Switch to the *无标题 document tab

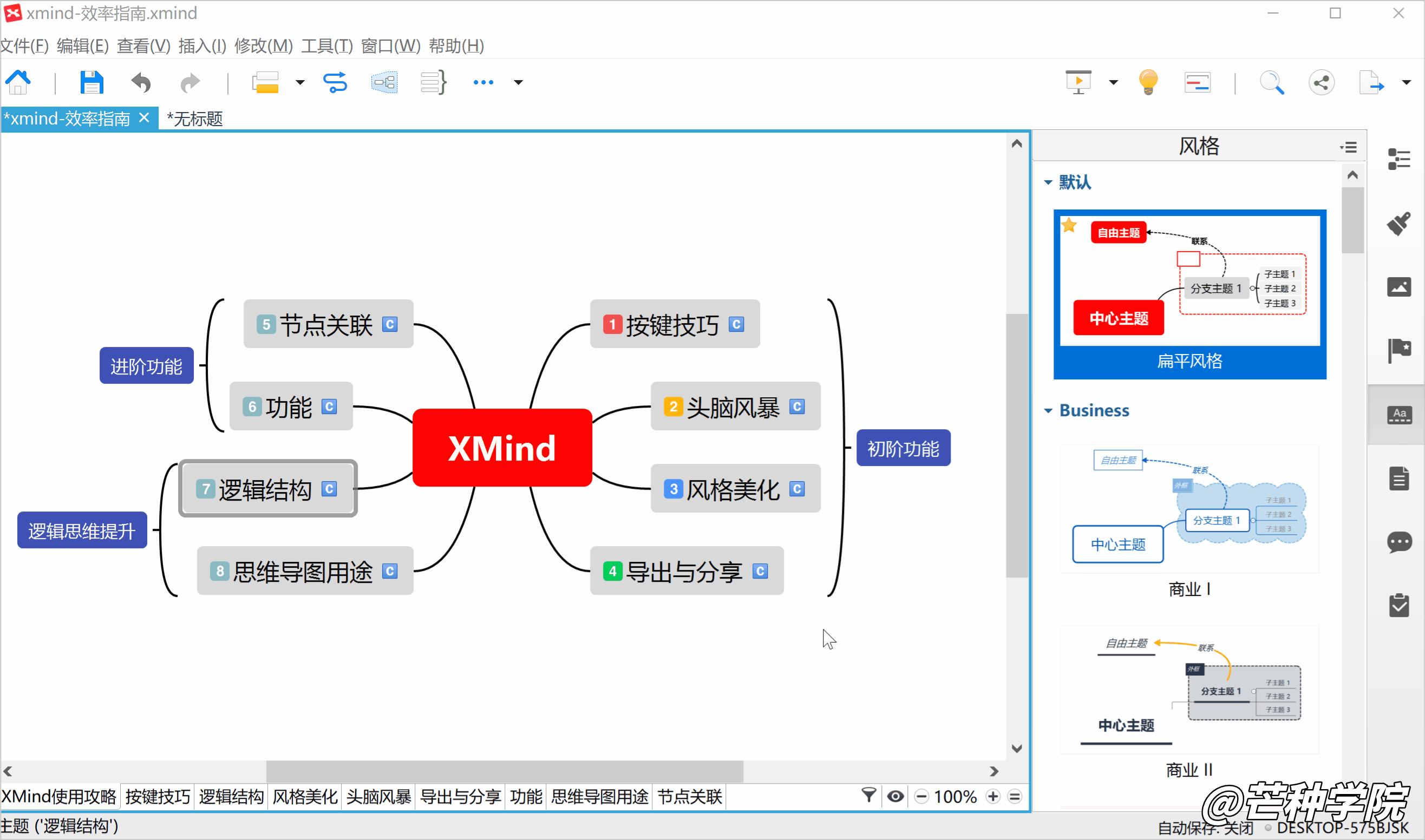pos(195,119)
